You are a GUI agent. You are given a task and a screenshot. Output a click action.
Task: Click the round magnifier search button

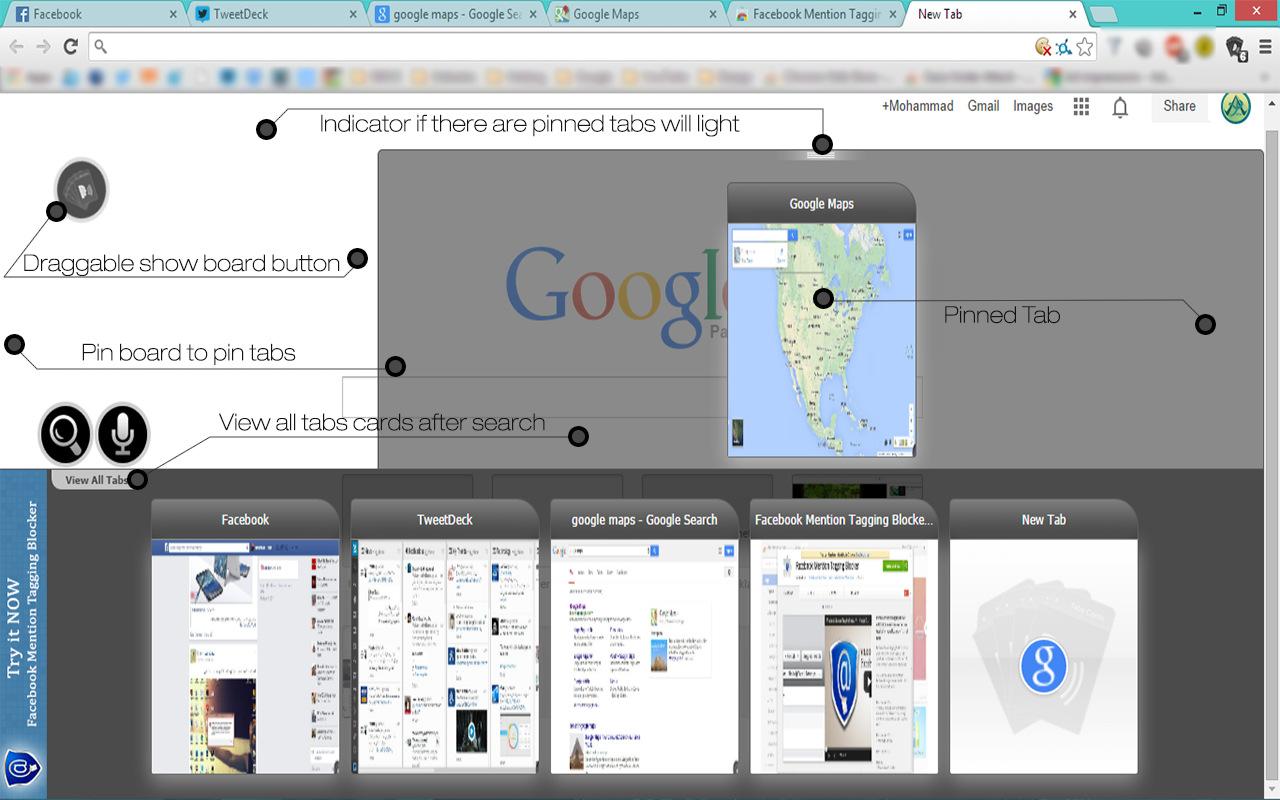[66, 435]
